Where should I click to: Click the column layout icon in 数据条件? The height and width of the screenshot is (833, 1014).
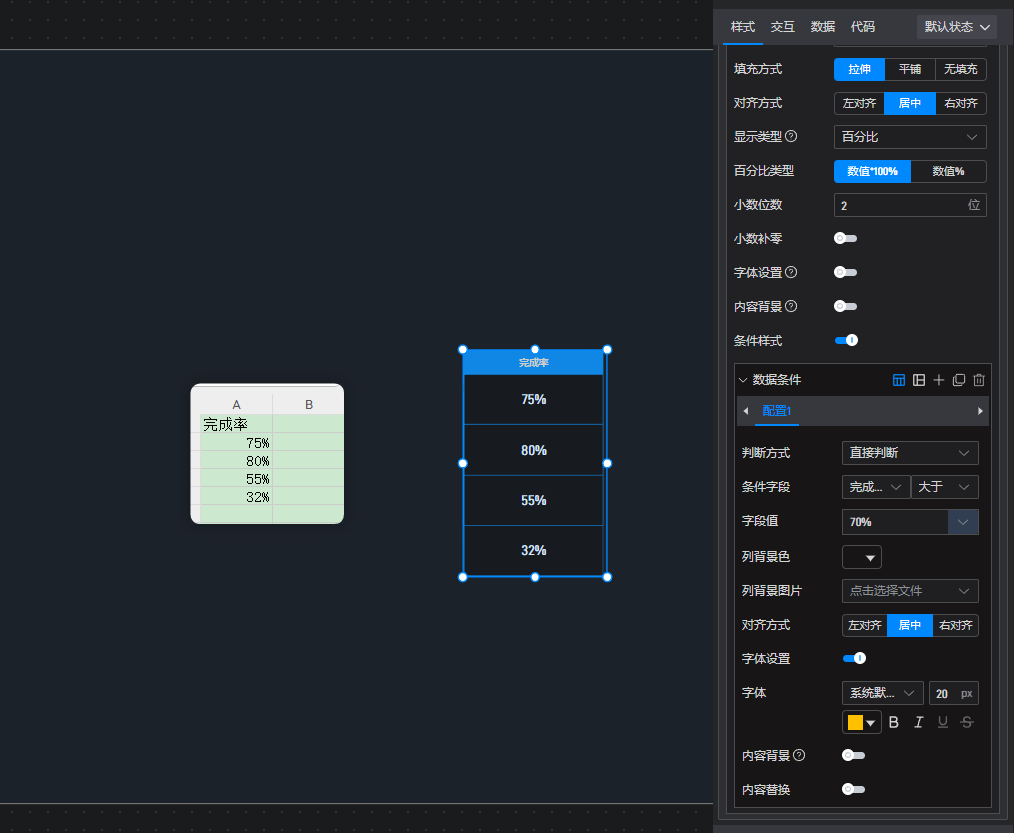point(918,380)
